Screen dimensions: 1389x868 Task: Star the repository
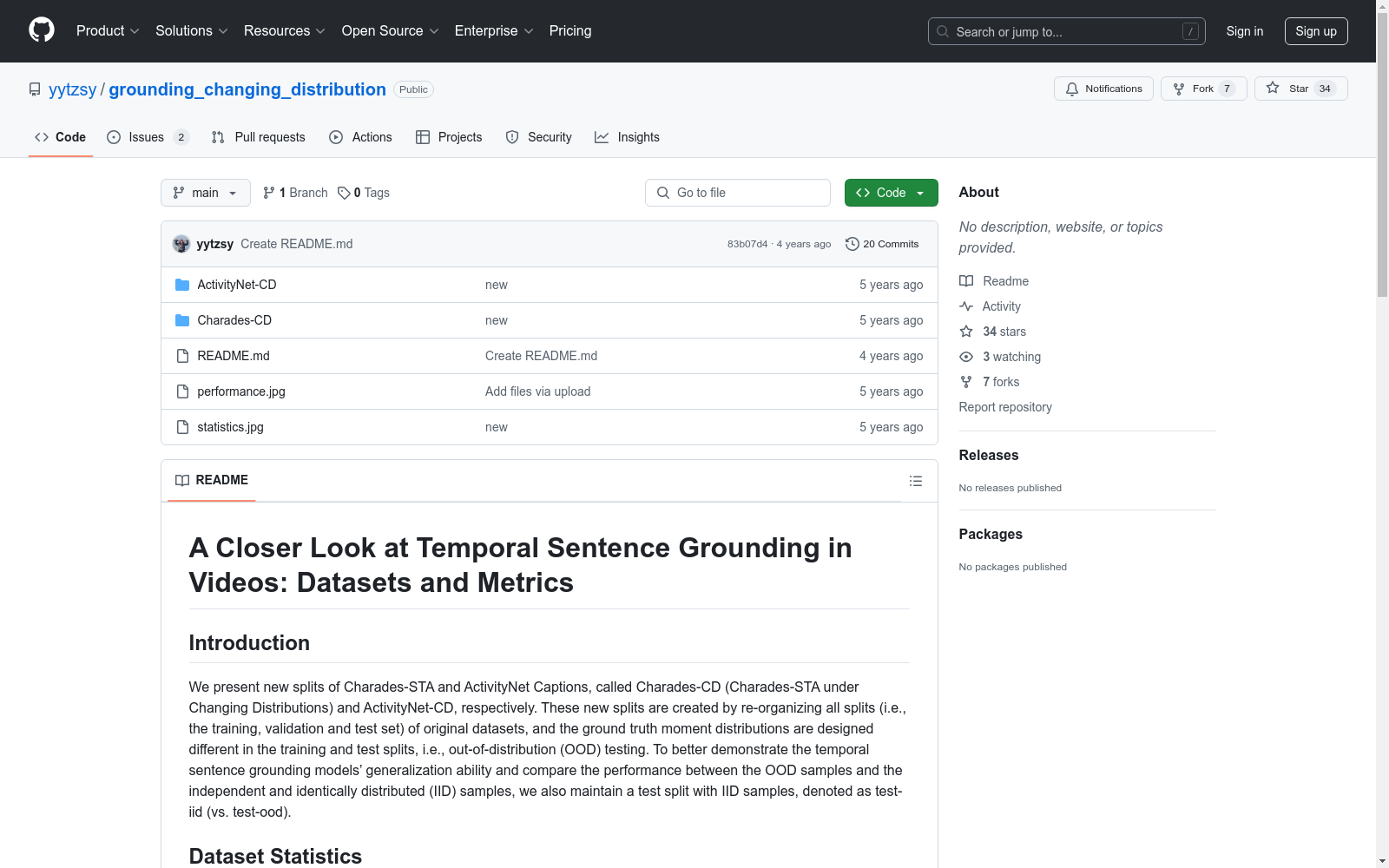coord(1300,89)
